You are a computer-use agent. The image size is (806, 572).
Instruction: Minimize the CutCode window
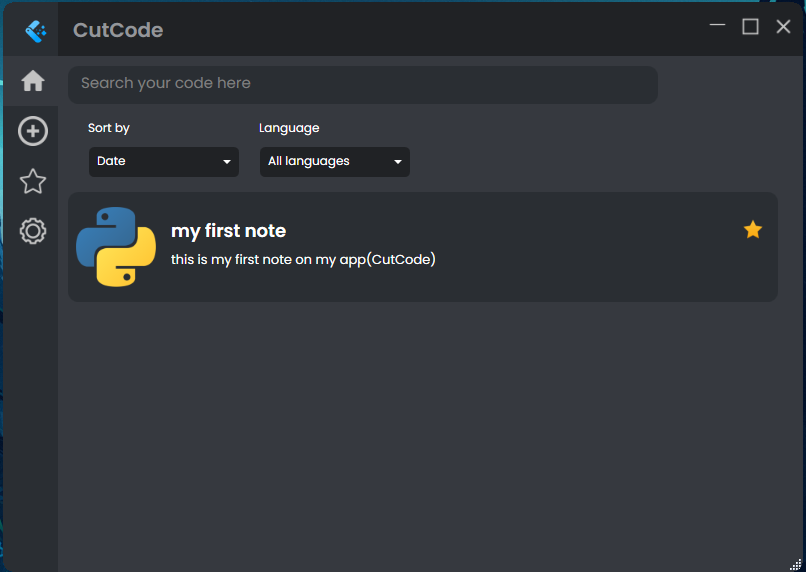(717, 25)
